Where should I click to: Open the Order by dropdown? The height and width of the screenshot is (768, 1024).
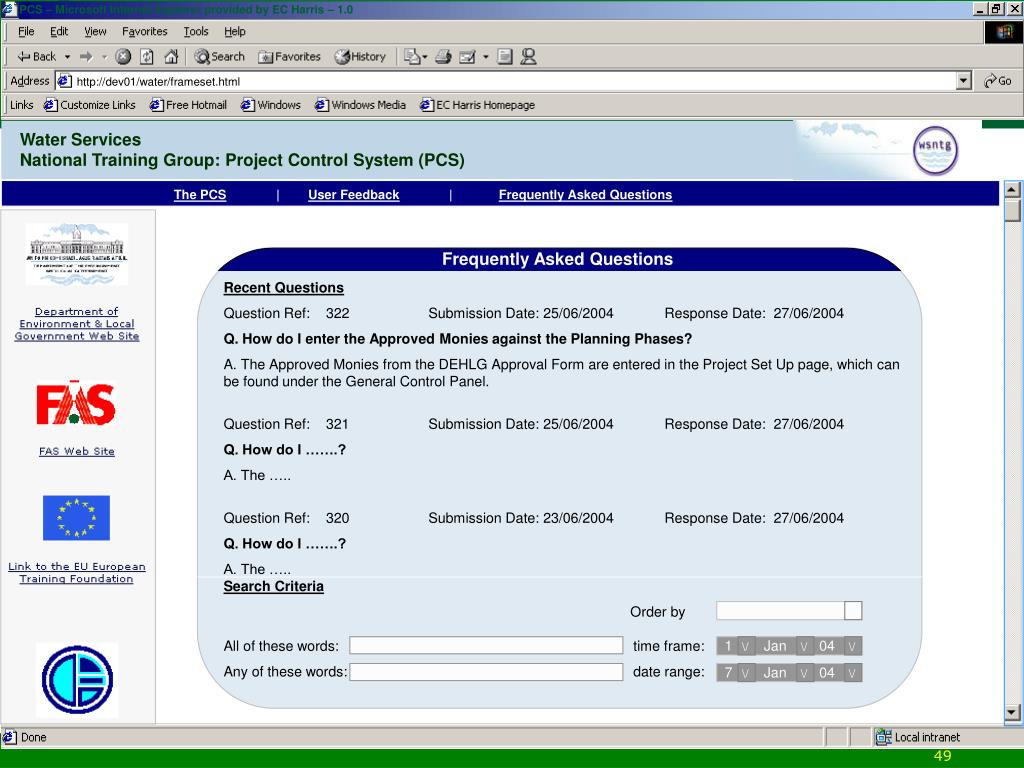point(853,611)
